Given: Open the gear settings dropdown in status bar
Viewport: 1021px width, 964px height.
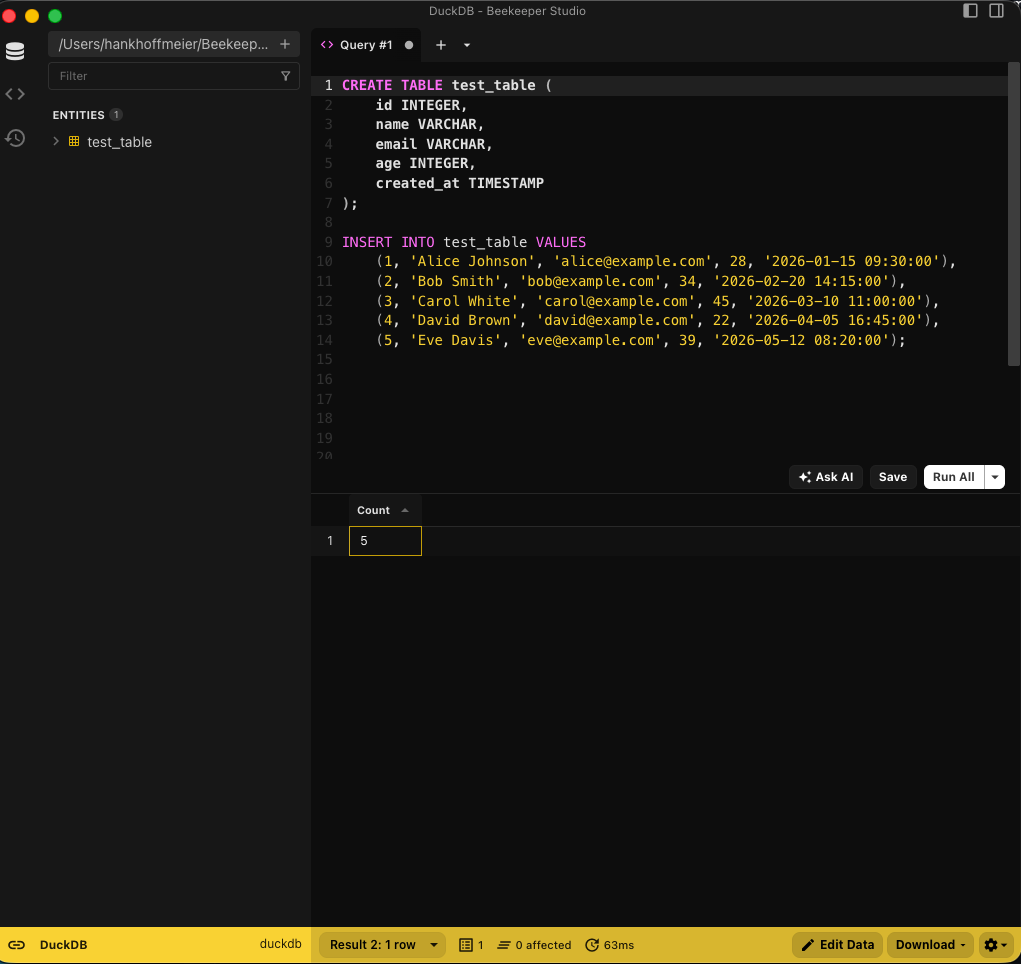Looking at the screenshot, I should click(996, 945).
